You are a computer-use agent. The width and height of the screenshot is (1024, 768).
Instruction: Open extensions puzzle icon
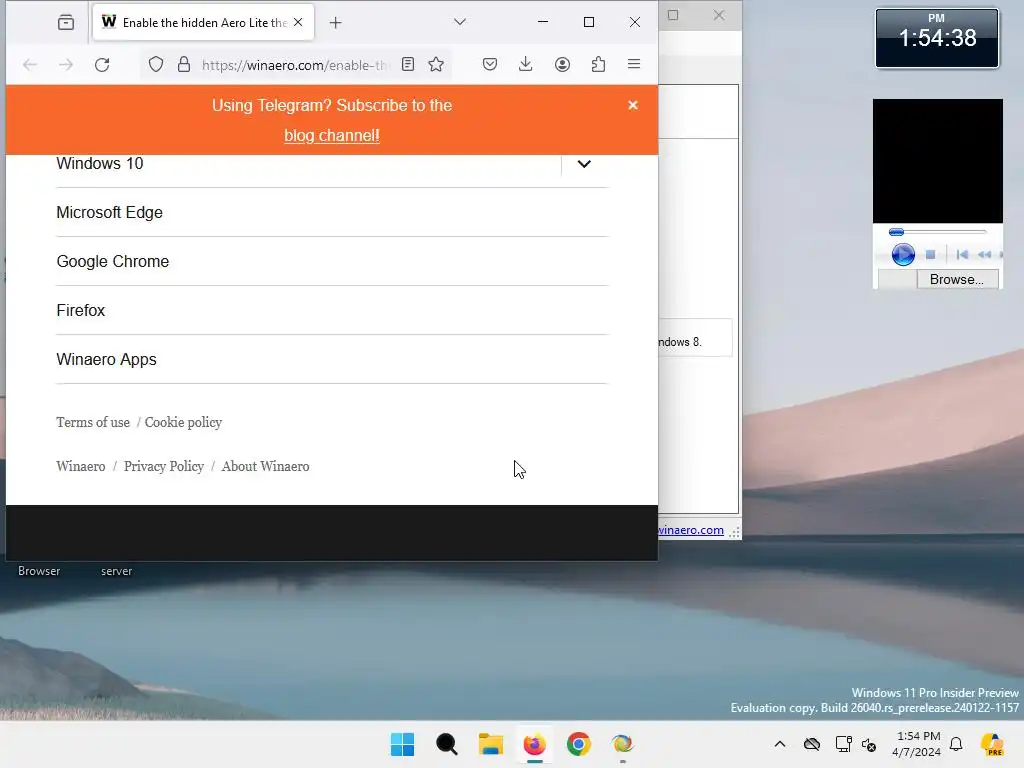pyautogui.click(x=598, y=64)
